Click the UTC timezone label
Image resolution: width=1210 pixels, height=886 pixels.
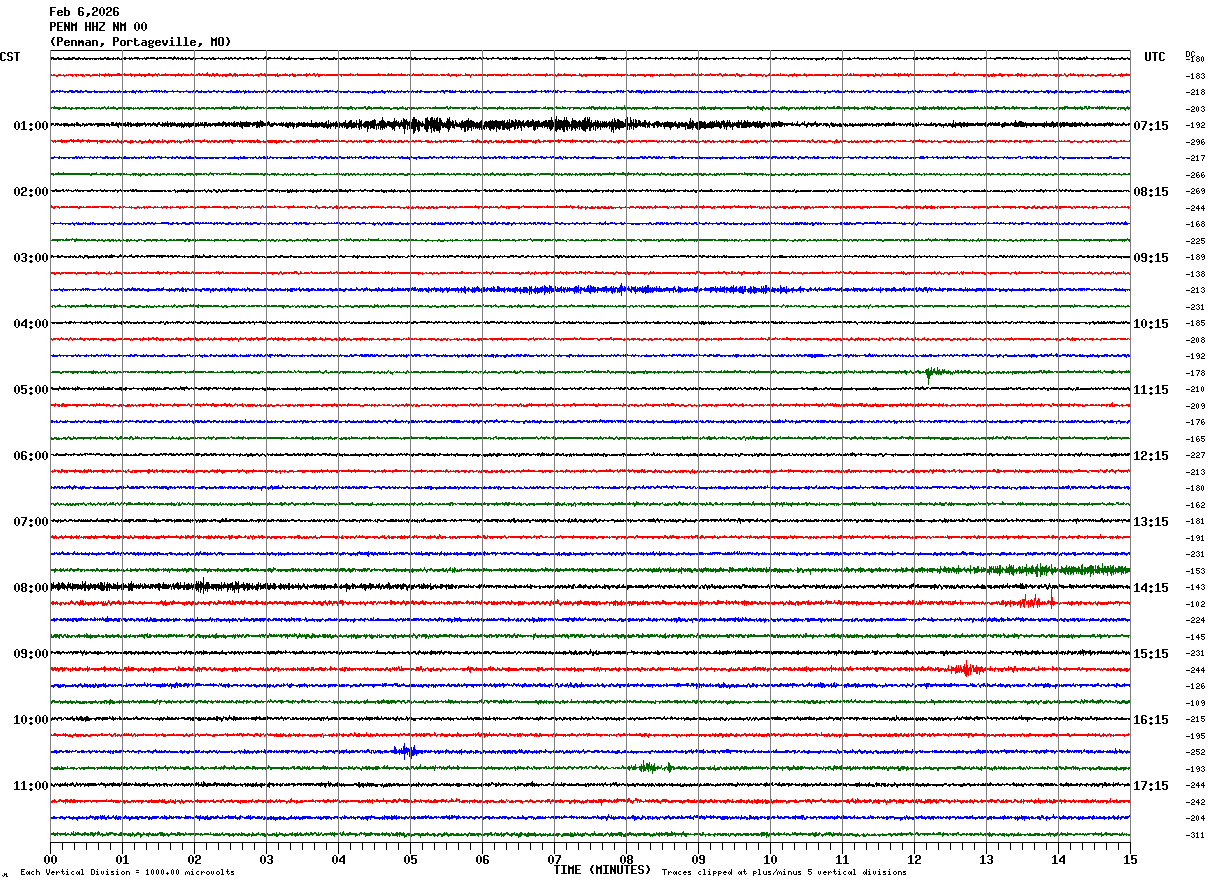1155,57
